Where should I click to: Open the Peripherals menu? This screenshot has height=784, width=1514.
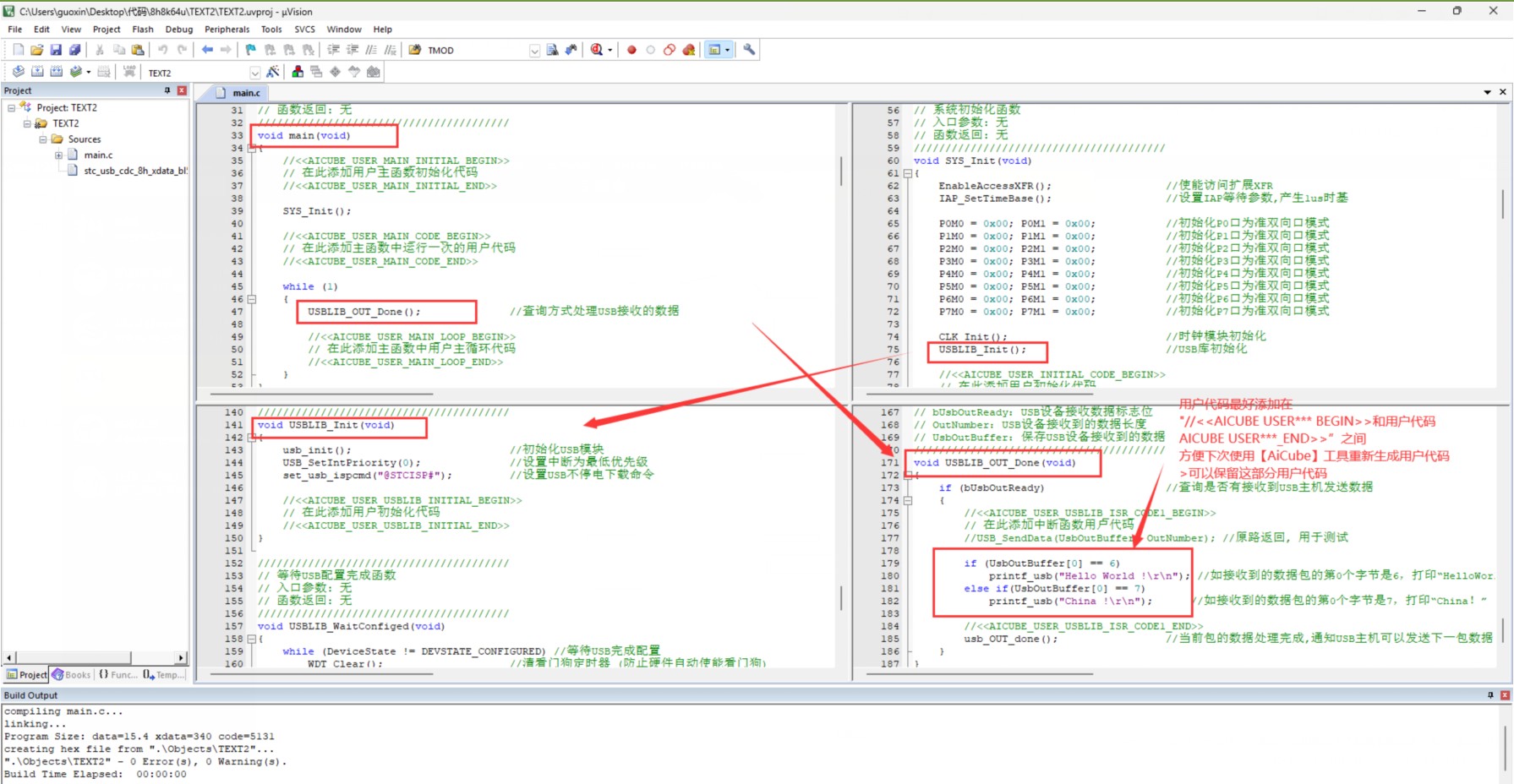pos(227,29)
